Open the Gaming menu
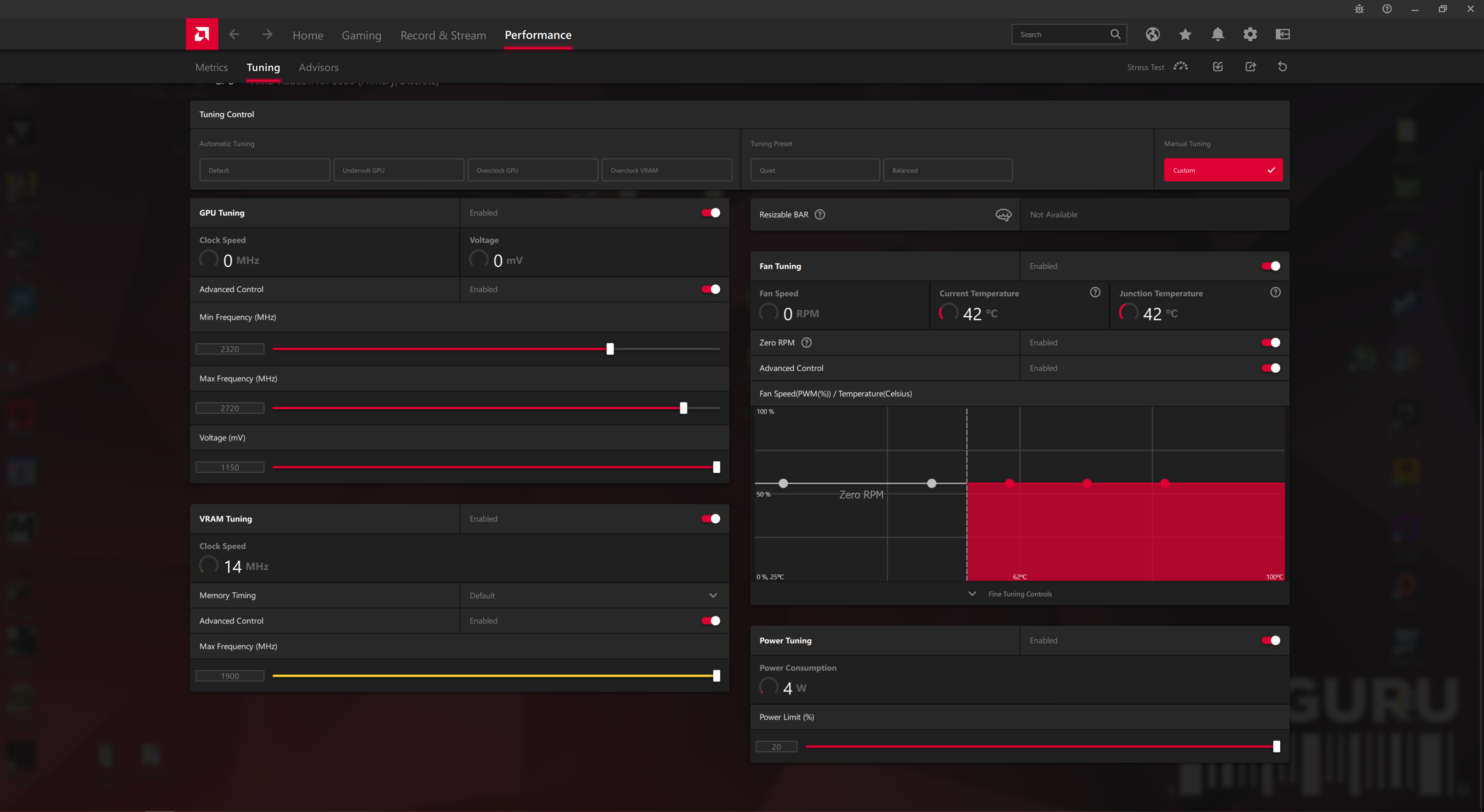Viewport: 1484px width, 812px height. pyautogui.click(x=361, y=35)
